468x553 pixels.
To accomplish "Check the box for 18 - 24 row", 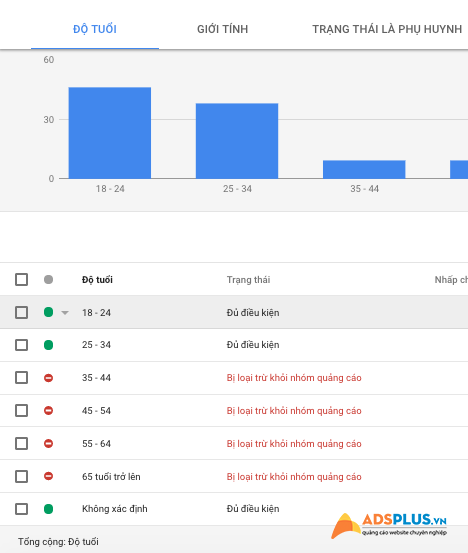I will (22, 312).
